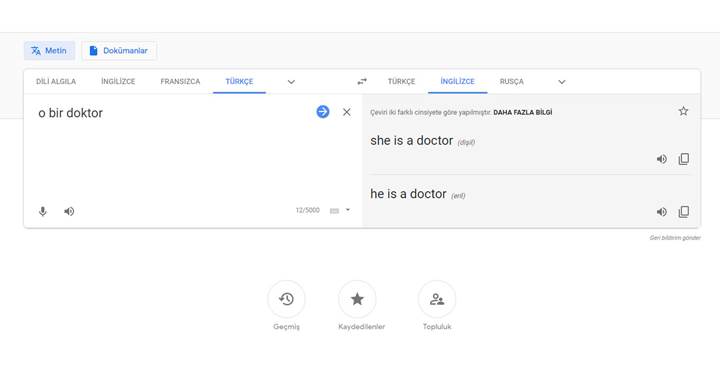
Task: Select RUSÇA as target language
Action: click(x=512, y=81)
